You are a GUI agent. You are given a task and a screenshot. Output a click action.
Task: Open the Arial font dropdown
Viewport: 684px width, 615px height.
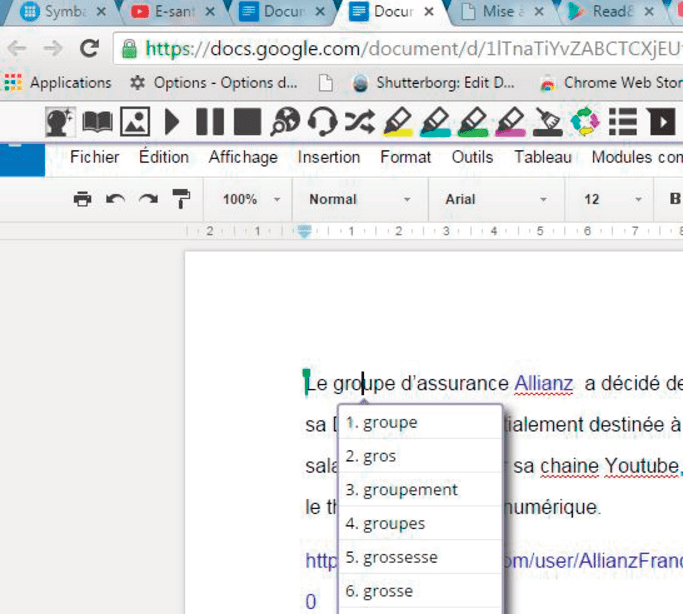(495, 199)
